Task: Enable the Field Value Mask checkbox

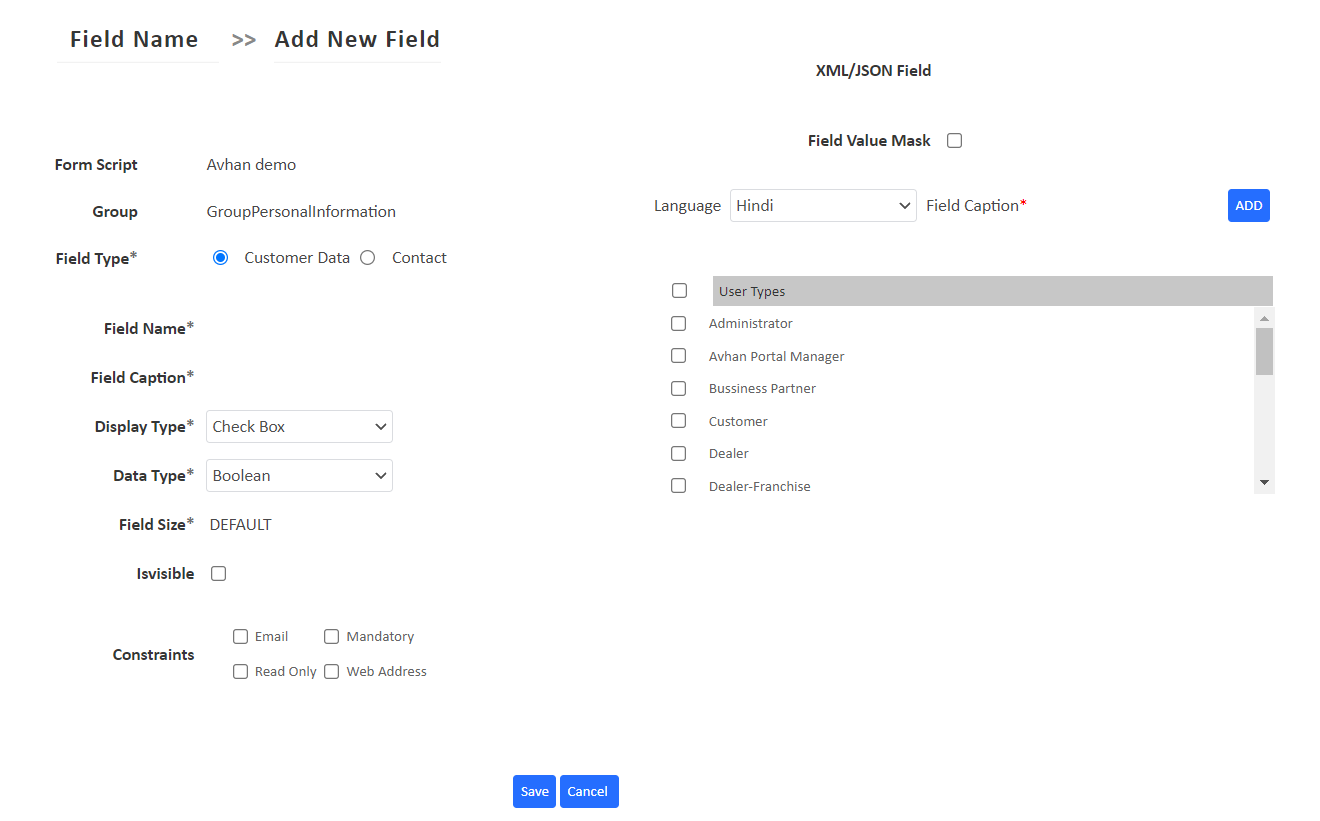Action: (954, 140)
